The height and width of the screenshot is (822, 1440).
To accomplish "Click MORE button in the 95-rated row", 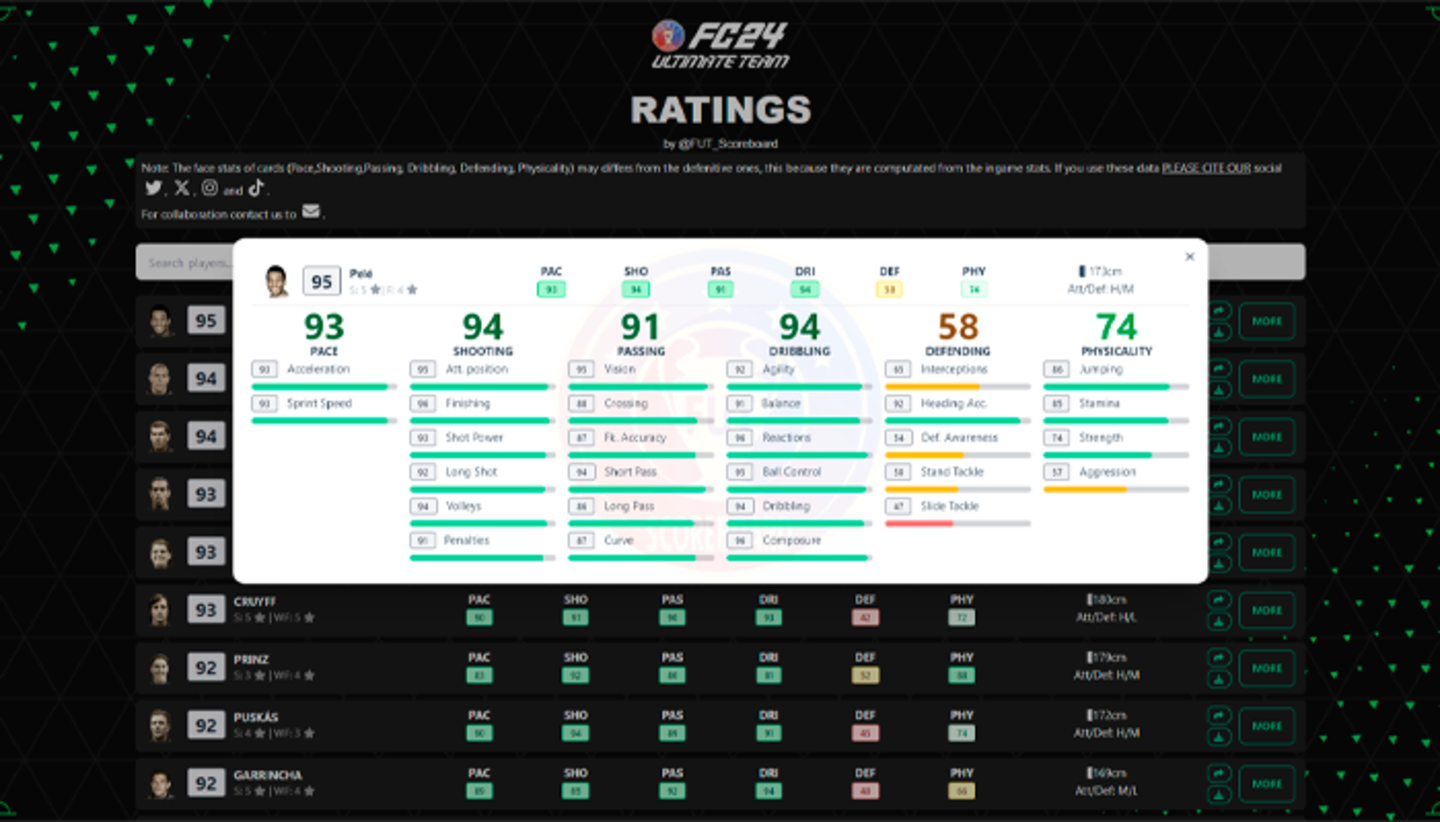I will [1267, 321].
